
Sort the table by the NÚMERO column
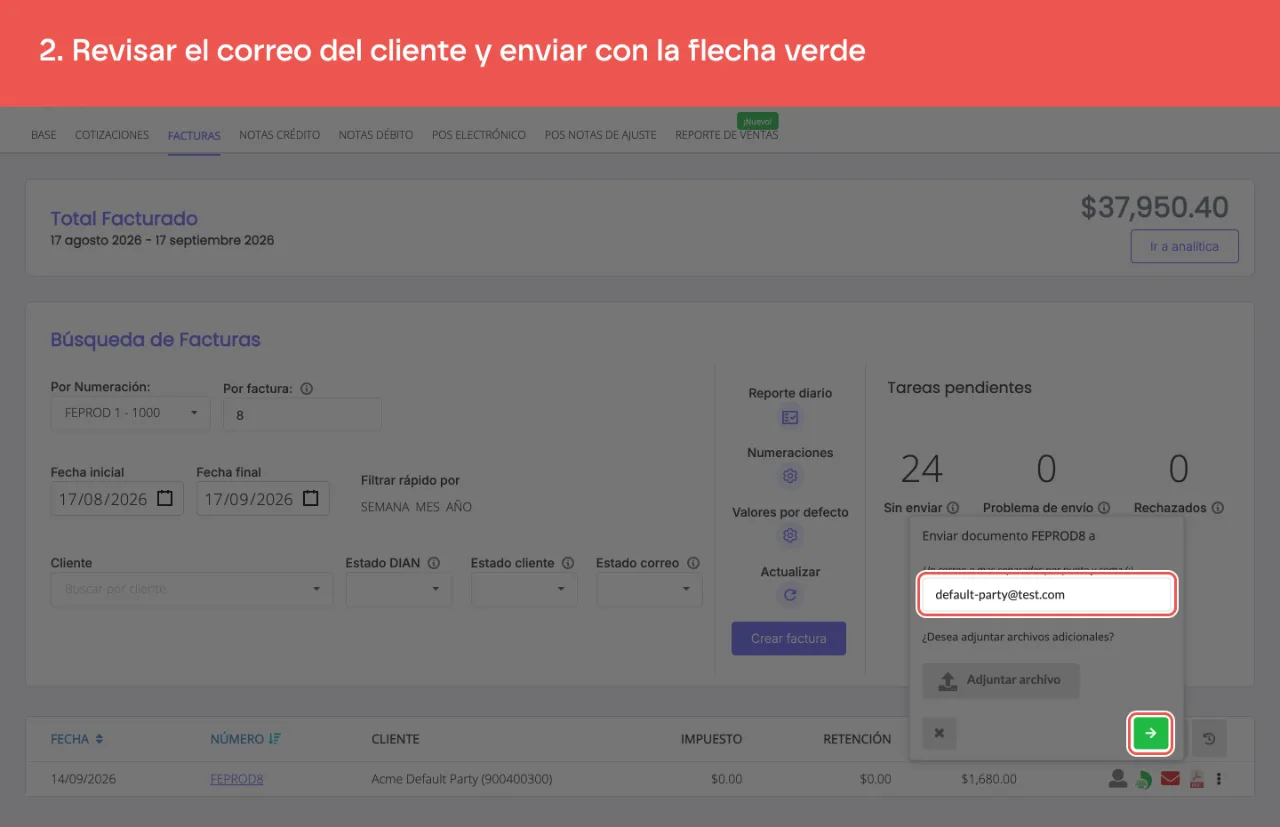246,739
